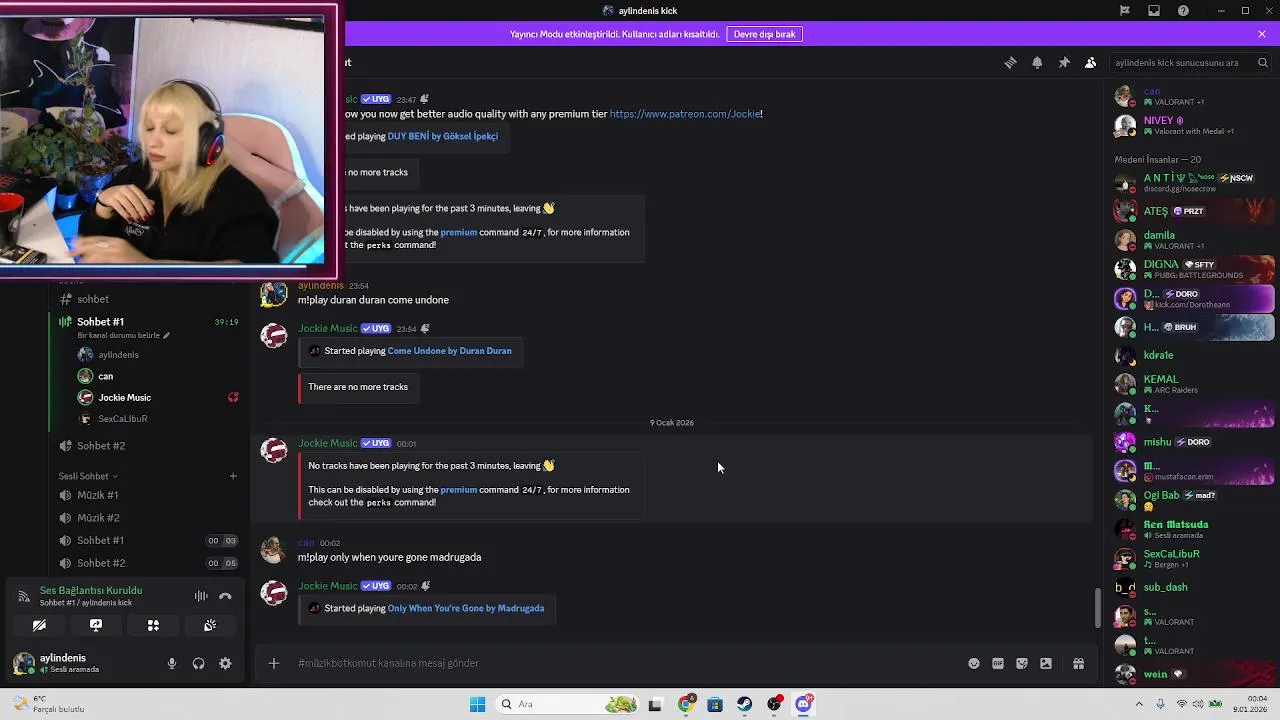Open the Threads icon in channel header
The height and width of the screenshot is (720, 1280).
1010,62
